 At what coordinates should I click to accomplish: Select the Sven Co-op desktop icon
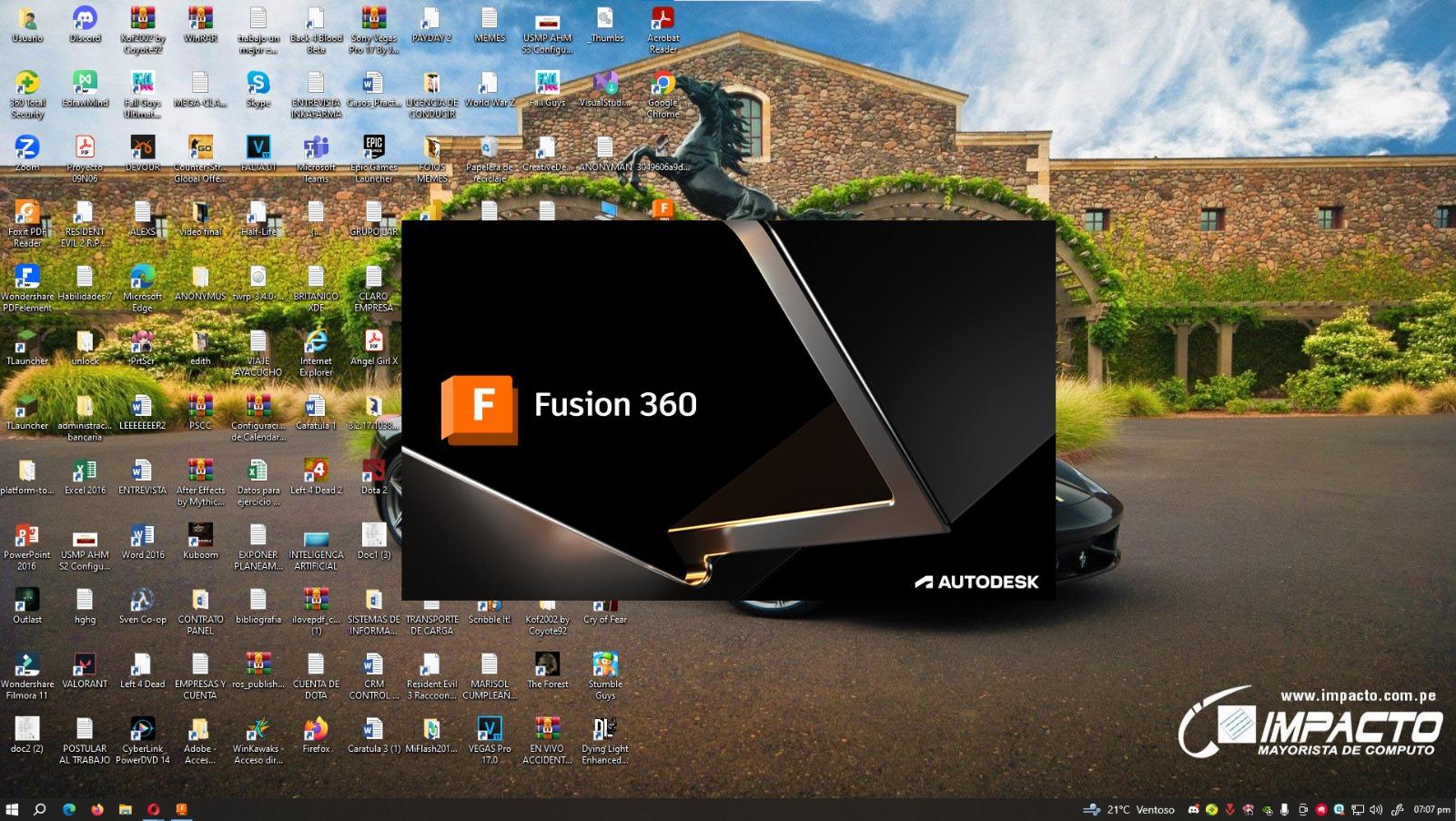tap(142, 606)
